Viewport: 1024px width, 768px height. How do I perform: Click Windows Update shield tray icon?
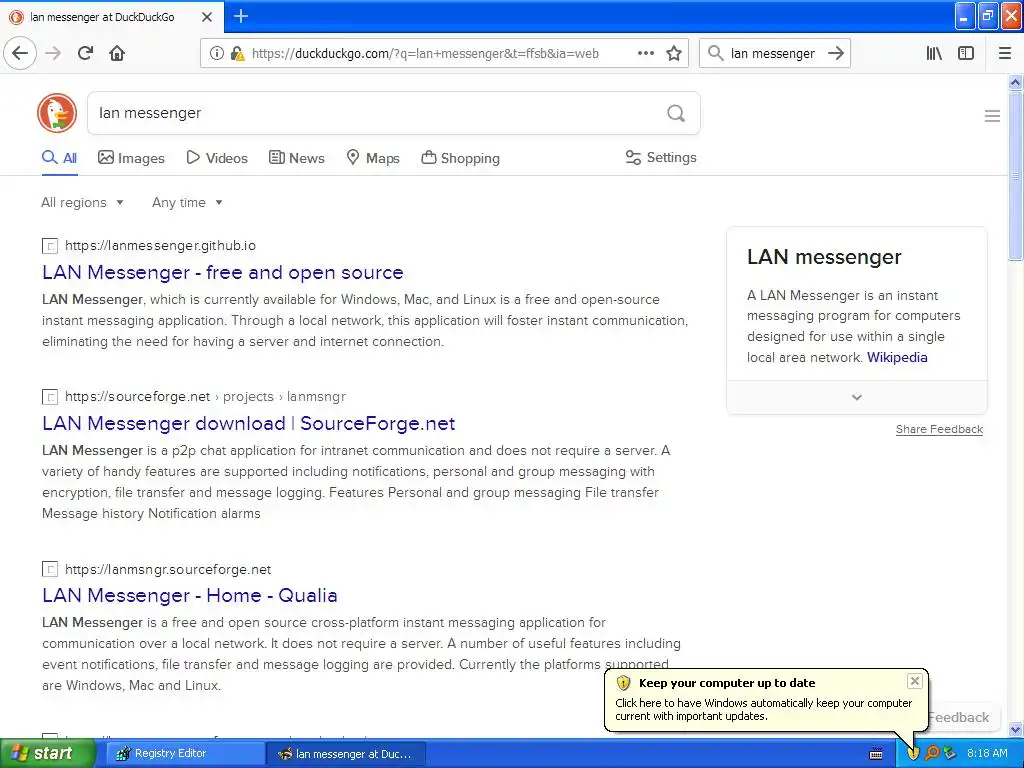coord(912,754)
